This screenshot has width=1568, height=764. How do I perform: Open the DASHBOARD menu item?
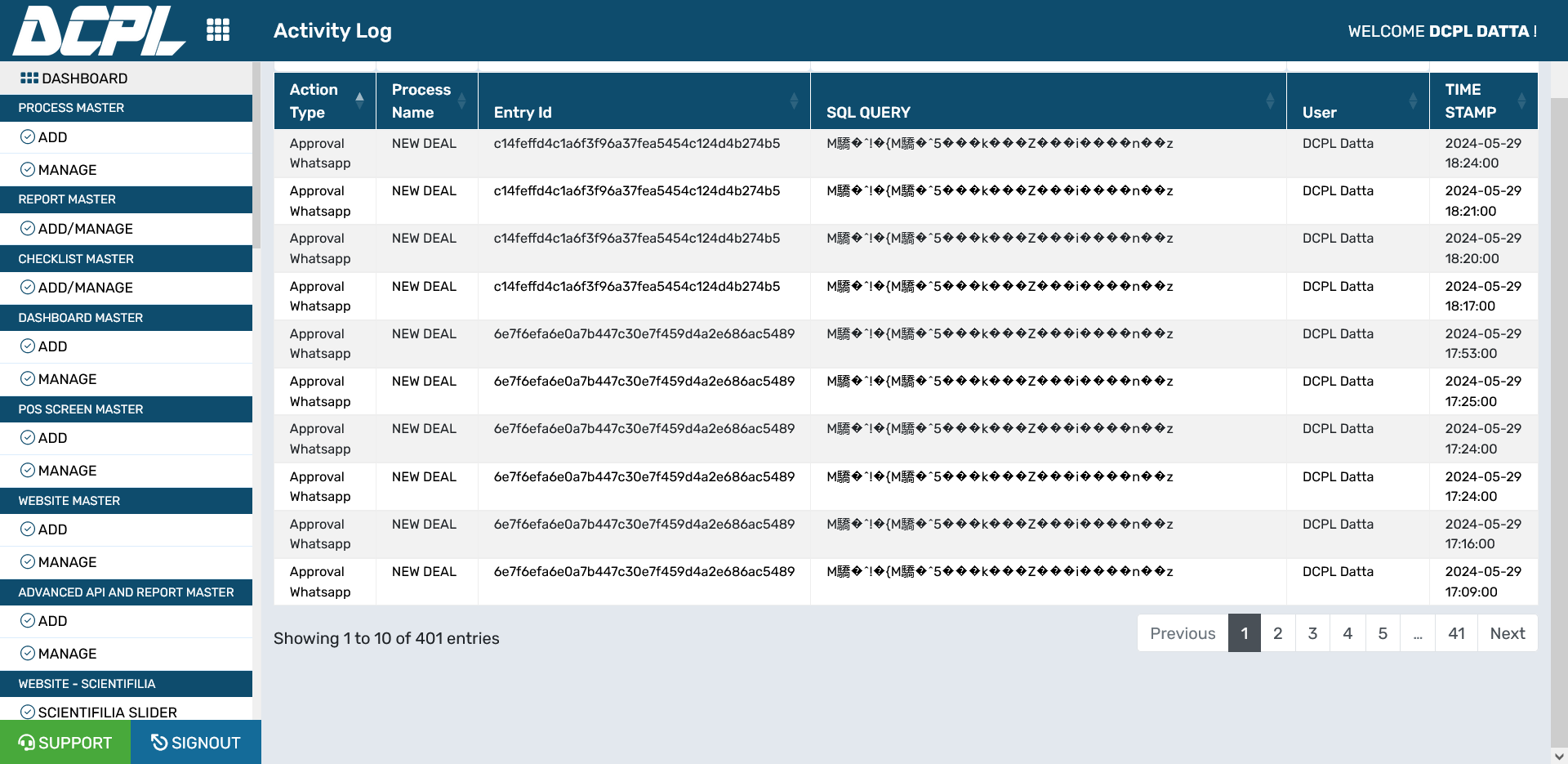126,78
